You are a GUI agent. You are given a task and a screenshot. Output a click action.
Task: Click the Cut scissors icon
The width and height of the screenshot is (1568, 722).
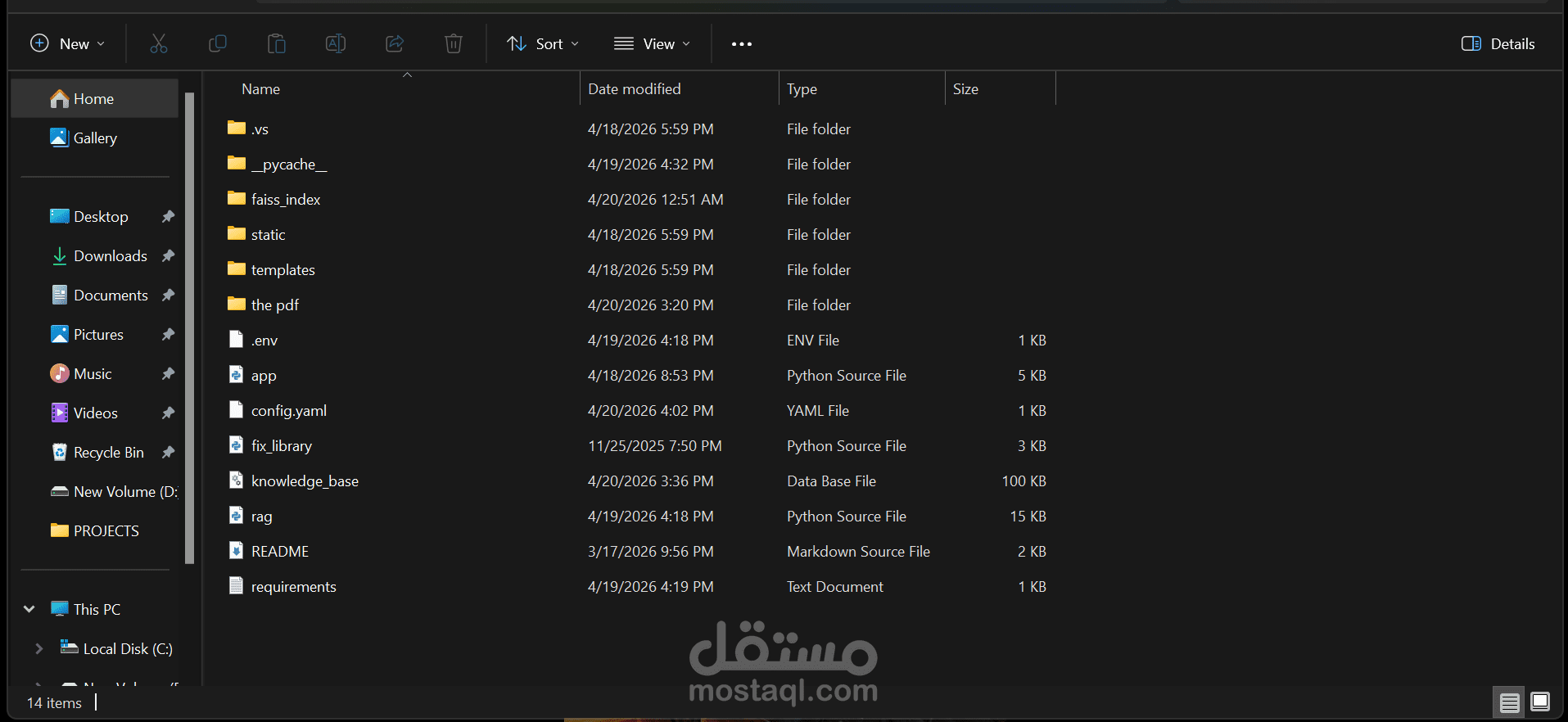[x=159, y=44]
